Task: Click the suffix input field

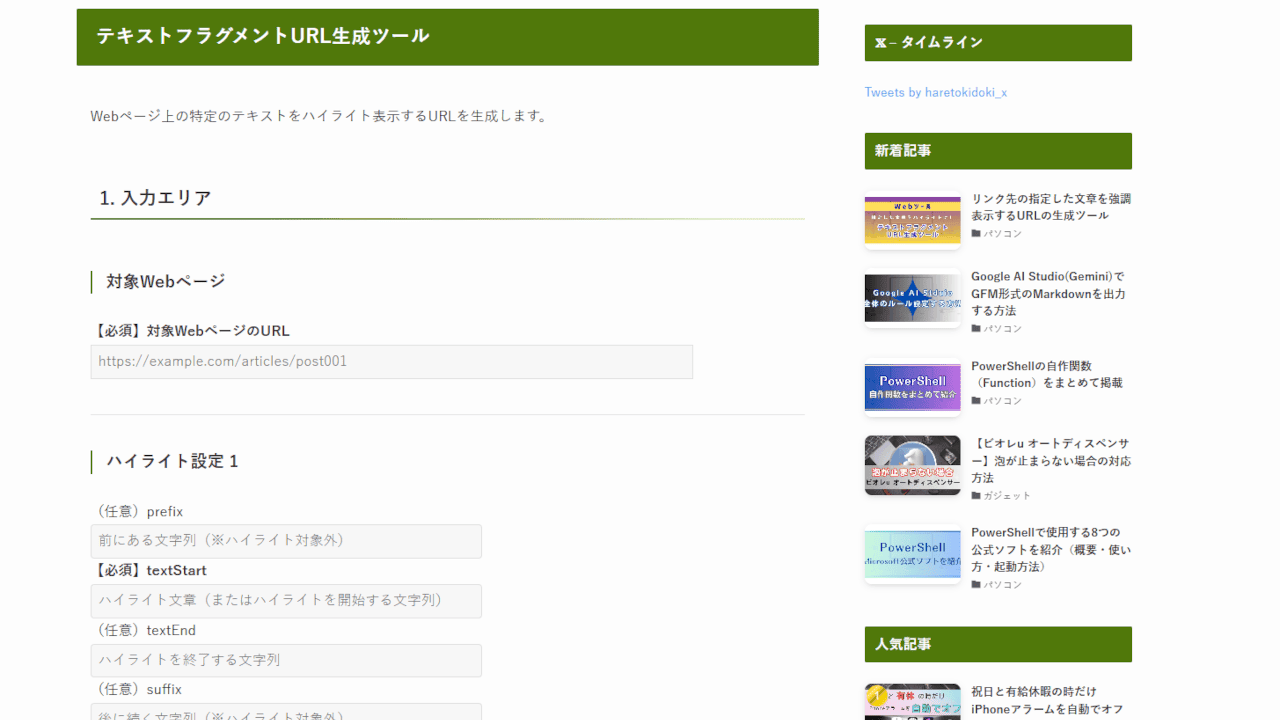Action: (x=286, y=712)
